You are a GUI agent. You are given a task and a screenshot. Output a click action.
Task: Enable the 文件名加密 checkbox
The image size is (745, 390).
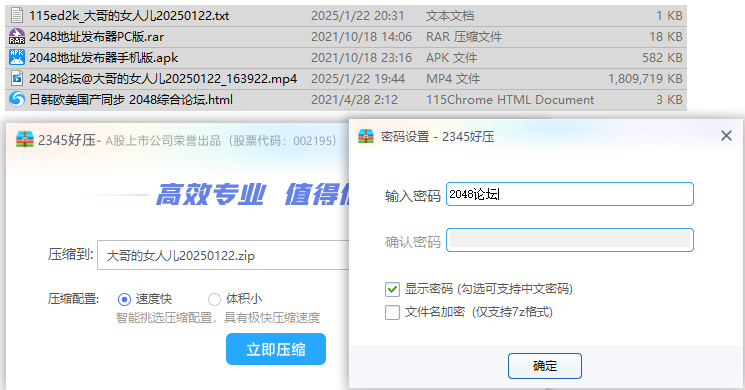[392, 312]
